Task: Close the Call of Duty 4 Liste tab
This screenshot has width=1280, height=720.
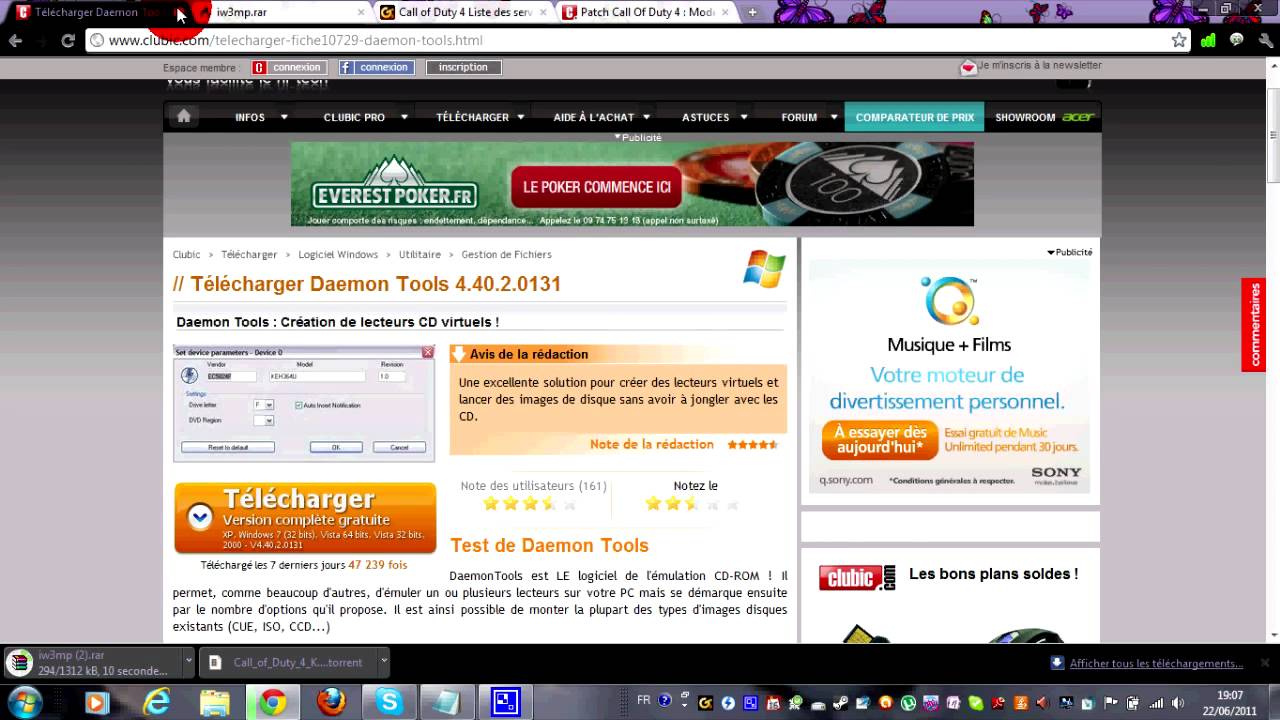Action: (542, 12)
